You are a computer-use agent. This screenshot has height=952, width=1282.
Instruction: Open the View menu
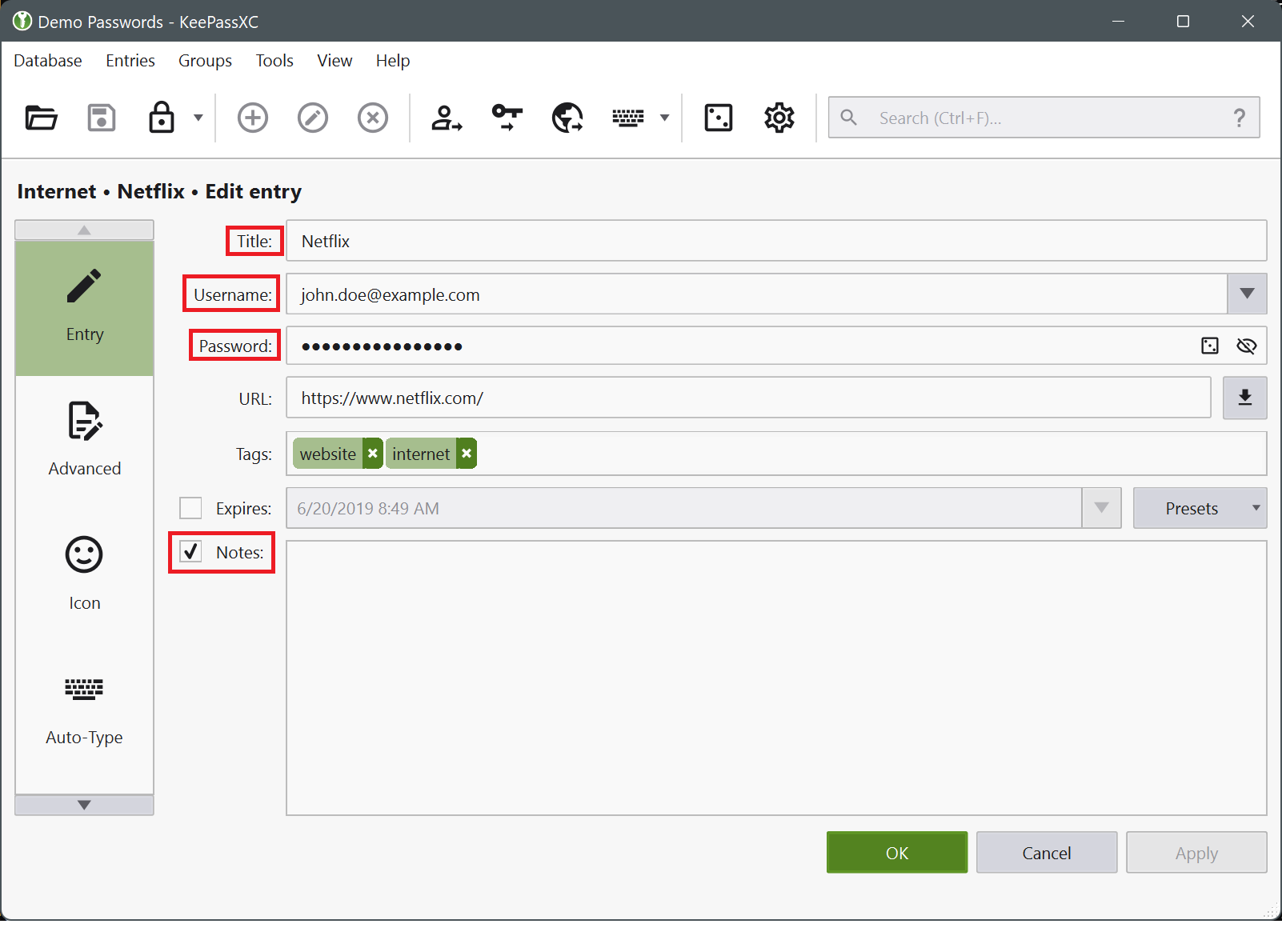335,61
